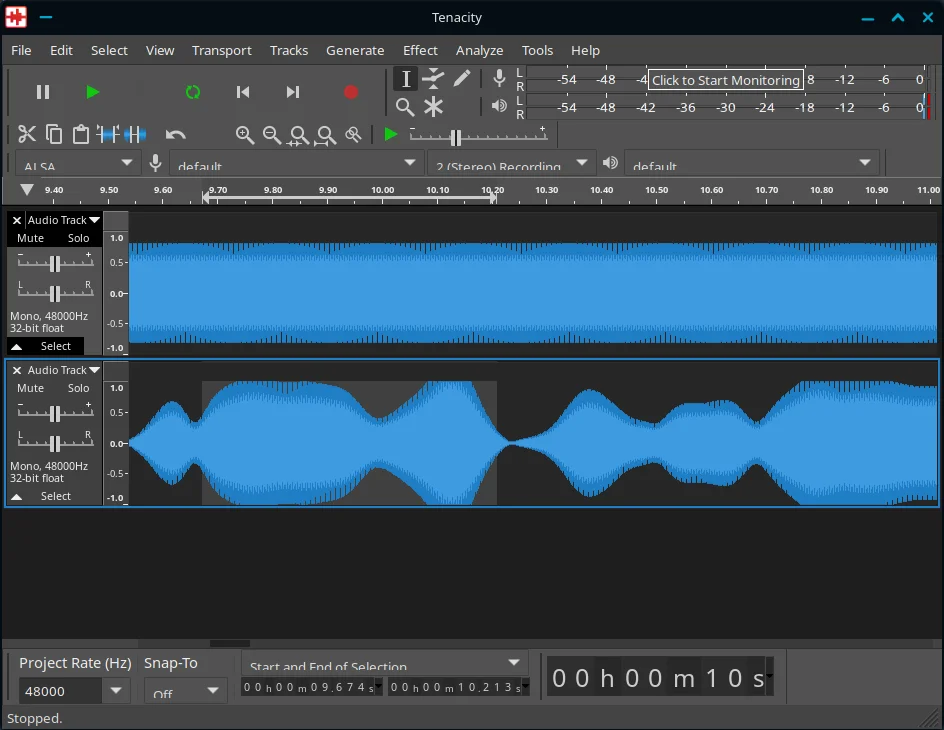Open the Select menu
The width and height of the screenshot is (944, 730).
109,51
